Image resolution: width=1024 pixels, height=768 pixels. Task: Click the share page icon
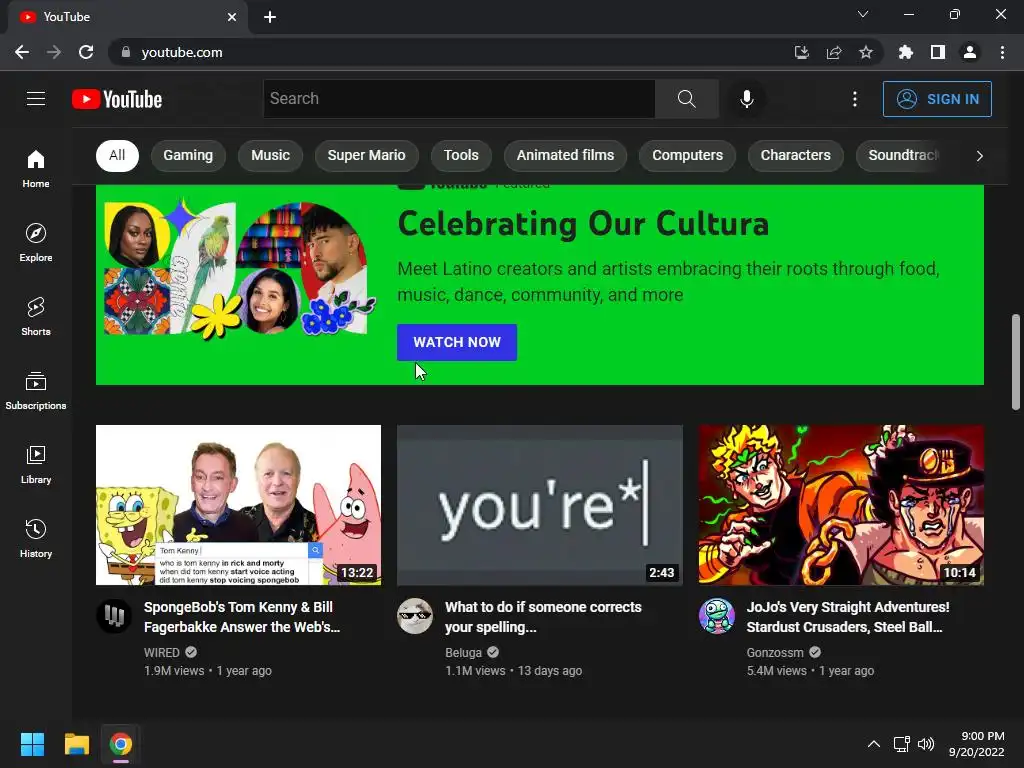point(833,52)
